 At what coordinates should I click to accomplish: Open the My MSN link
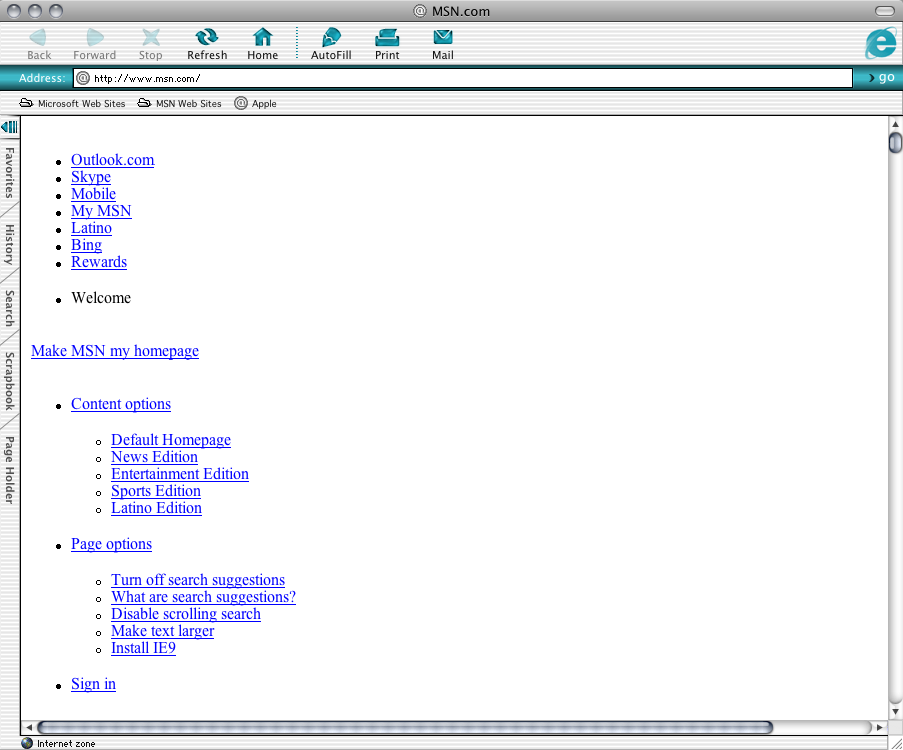pos(101,211)
